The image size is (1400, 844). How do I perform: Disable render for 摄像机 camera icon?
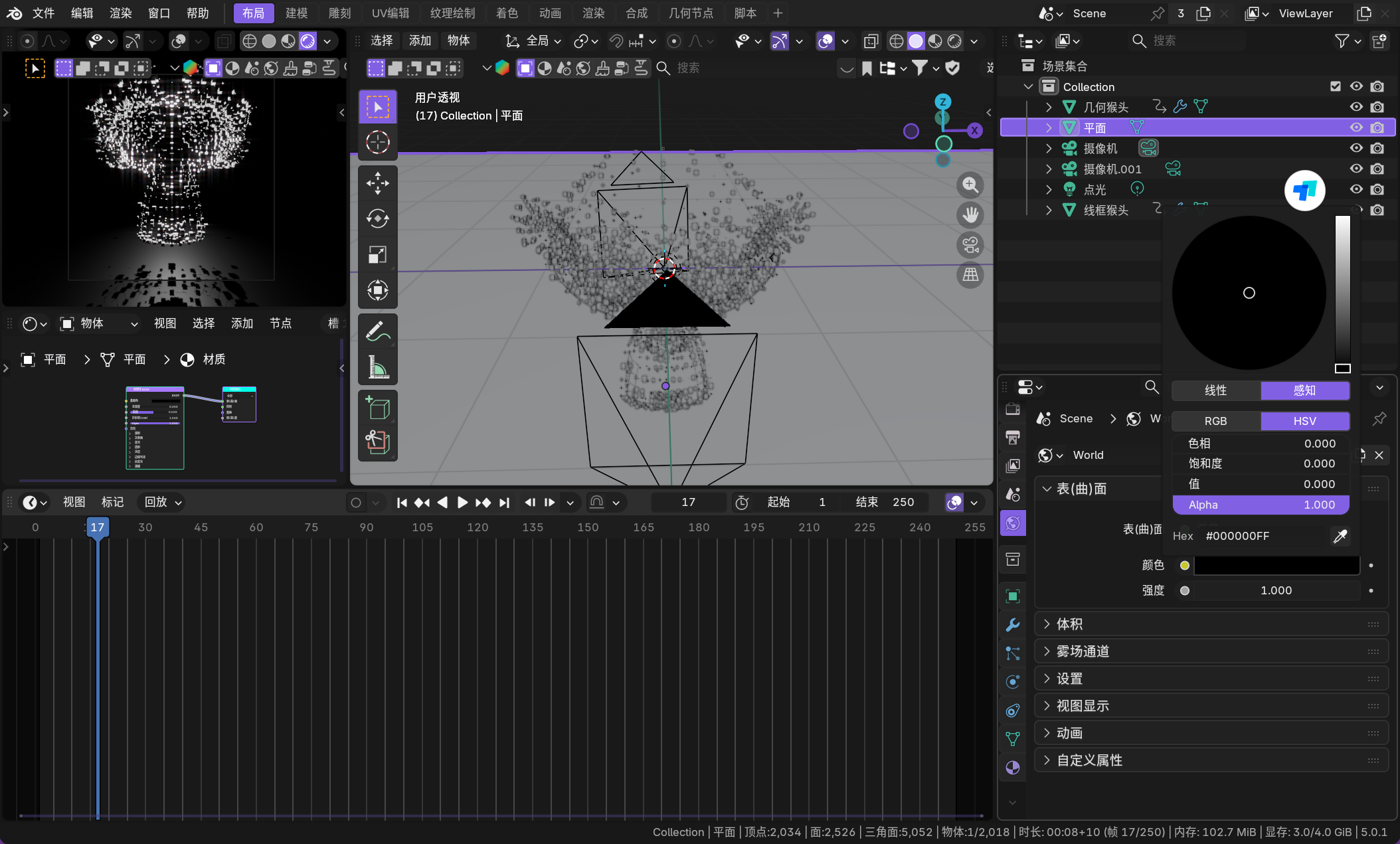(x=1377, y=148)
